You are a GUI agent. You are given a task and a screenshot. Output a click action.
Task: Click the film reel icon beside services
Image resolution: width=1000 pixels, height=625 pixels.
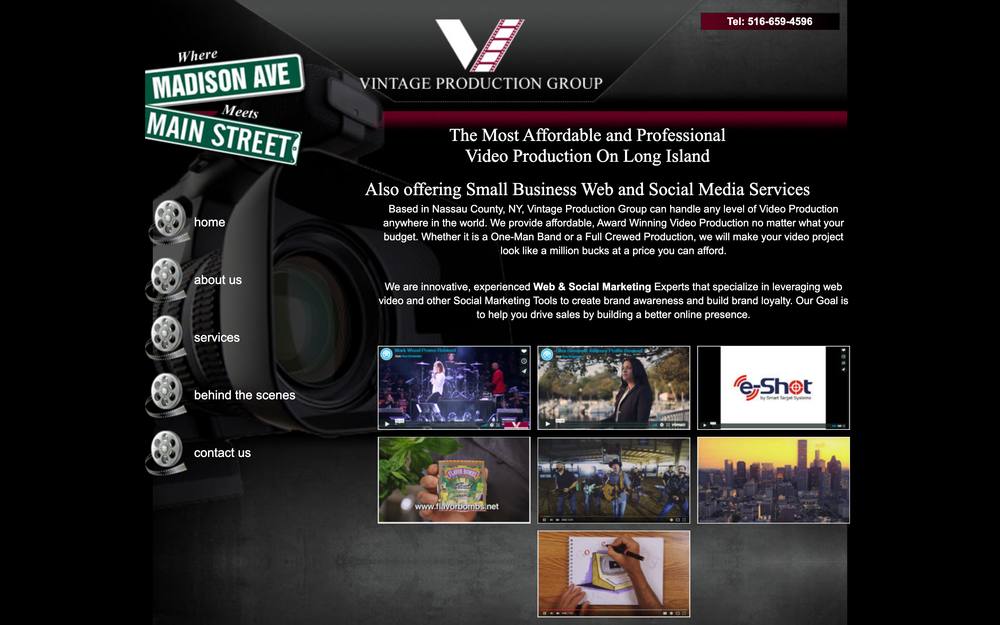[x=167, y=337]
